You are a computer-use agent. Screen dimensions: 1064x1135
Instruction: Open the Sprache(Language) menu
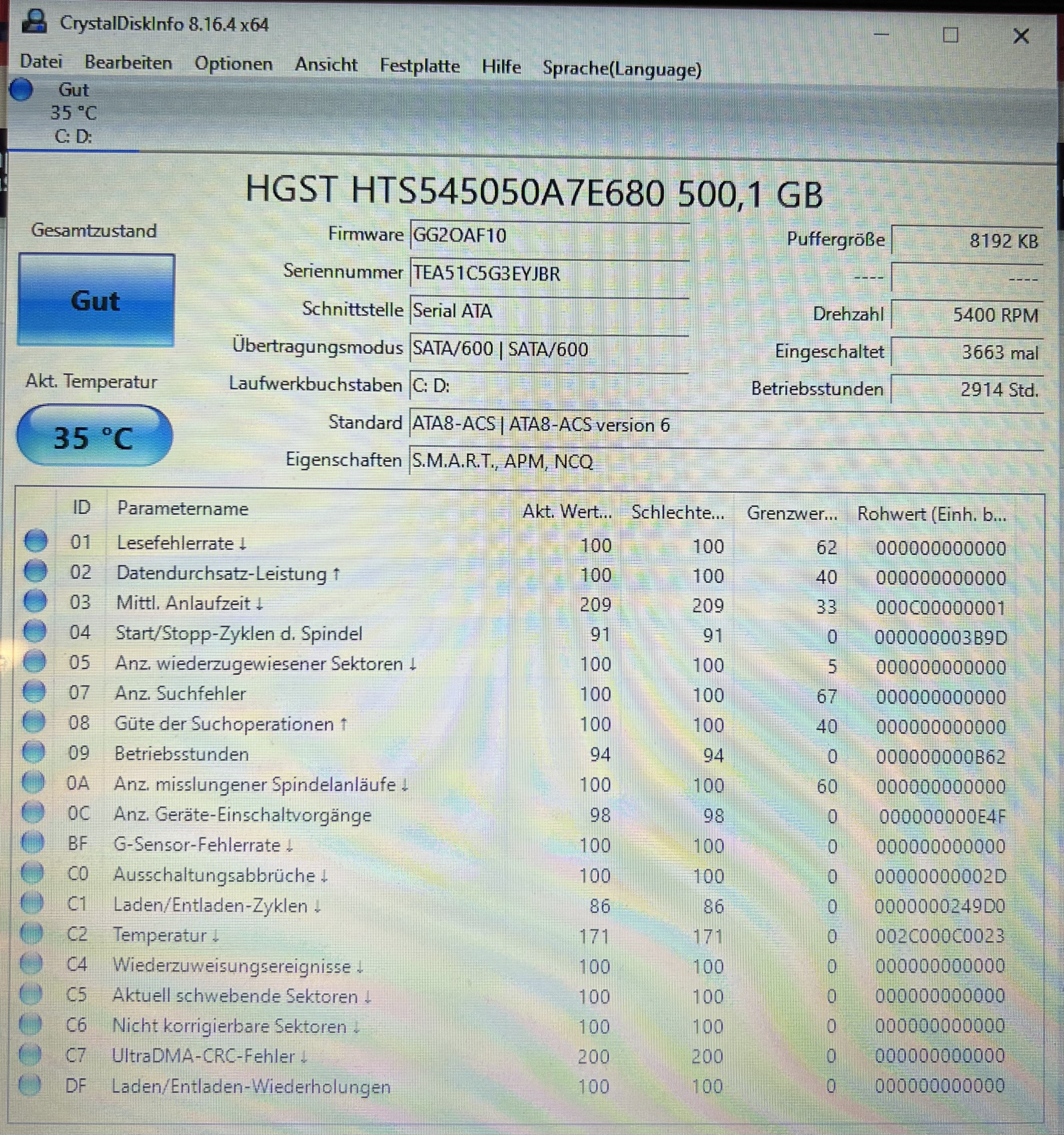pyautogui.click(x=622, y=69)
